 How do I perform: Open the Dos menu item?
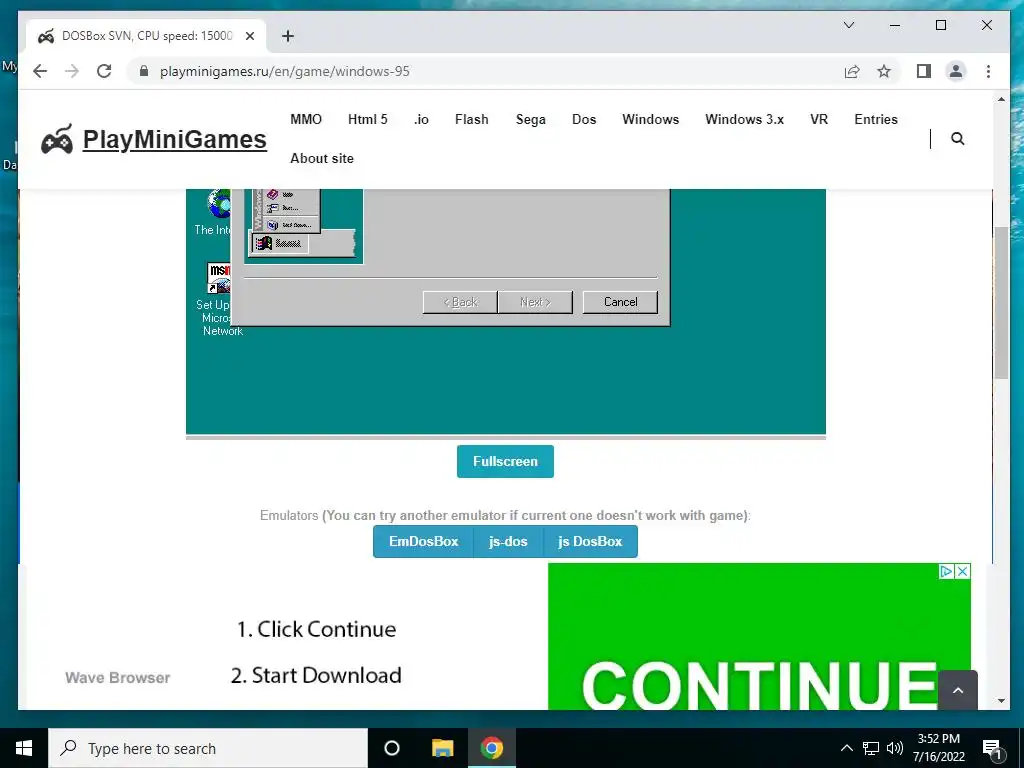tap(584, 120)
